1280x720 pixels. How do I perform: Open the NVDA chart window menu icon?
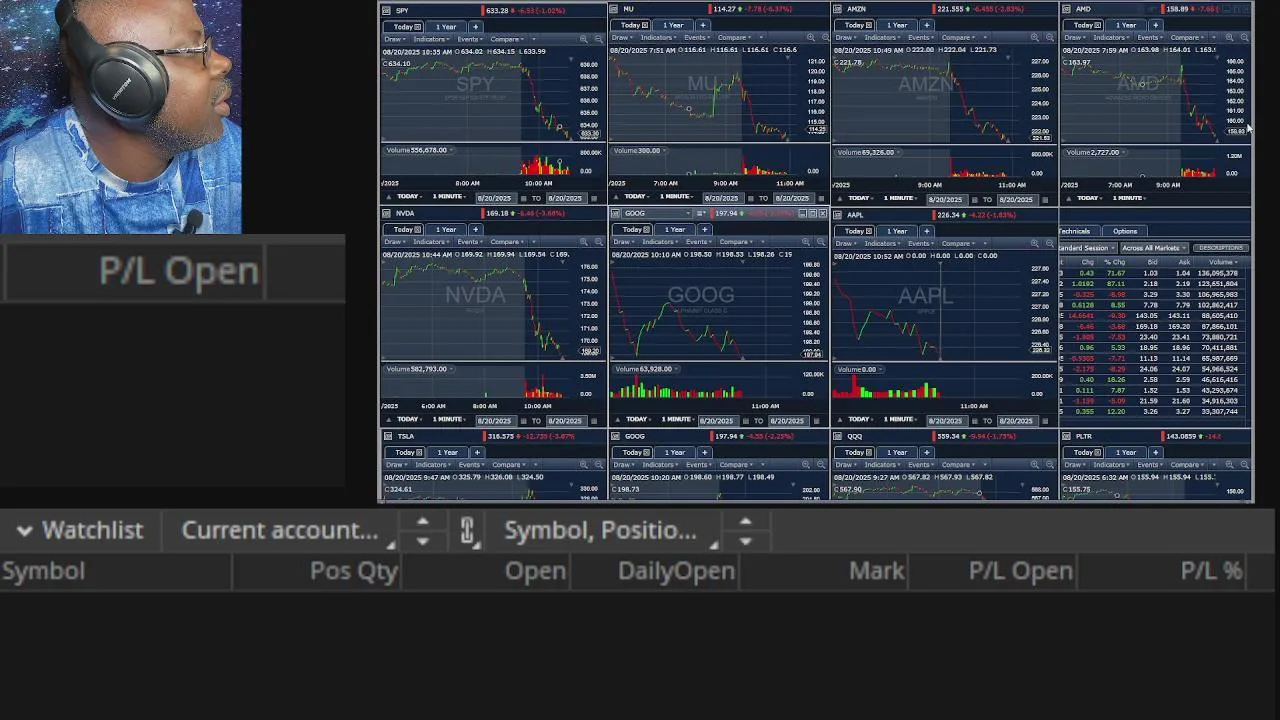(x=386, y=213)
